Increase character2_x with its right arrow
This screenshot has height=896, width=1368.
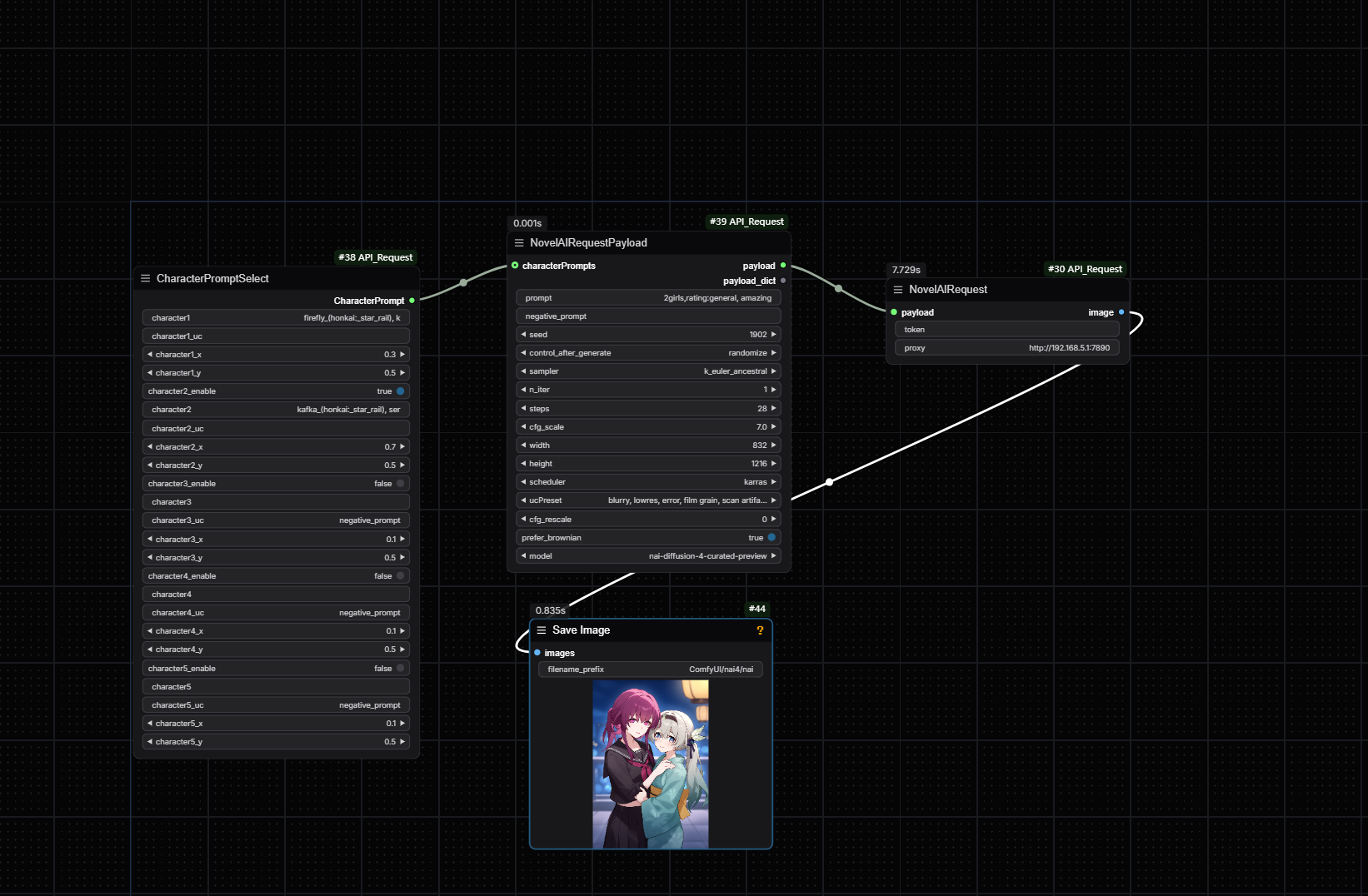point(402,447)
